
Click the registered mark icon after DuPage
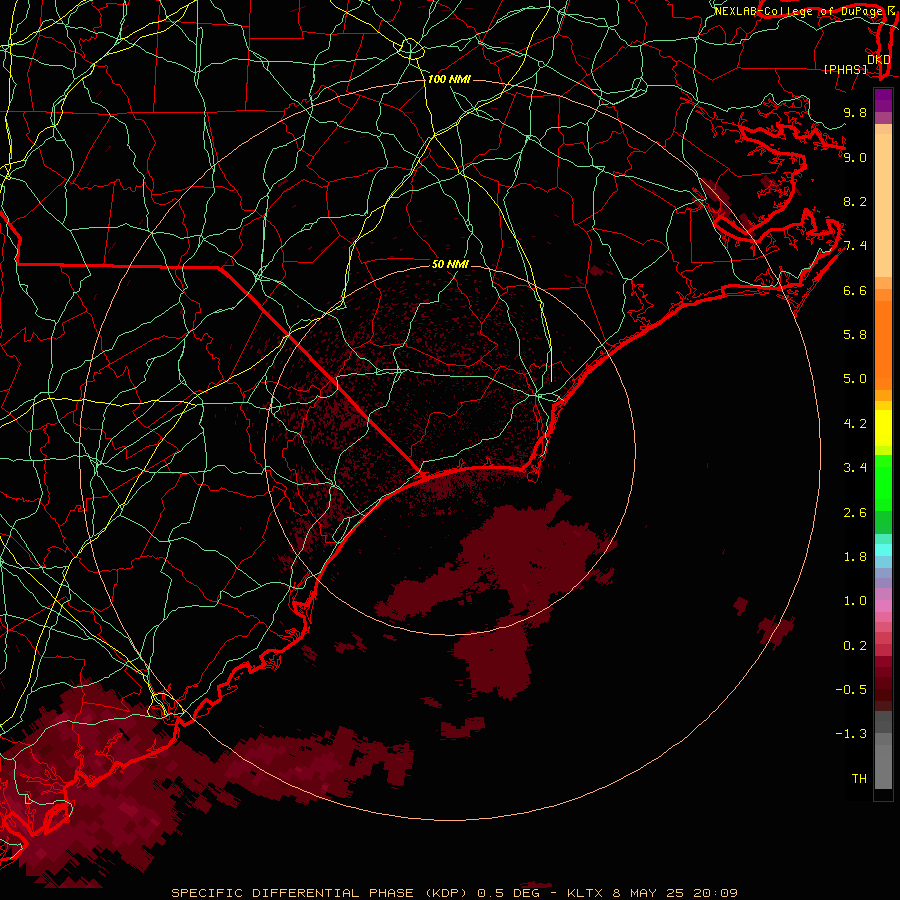point(891,10)
